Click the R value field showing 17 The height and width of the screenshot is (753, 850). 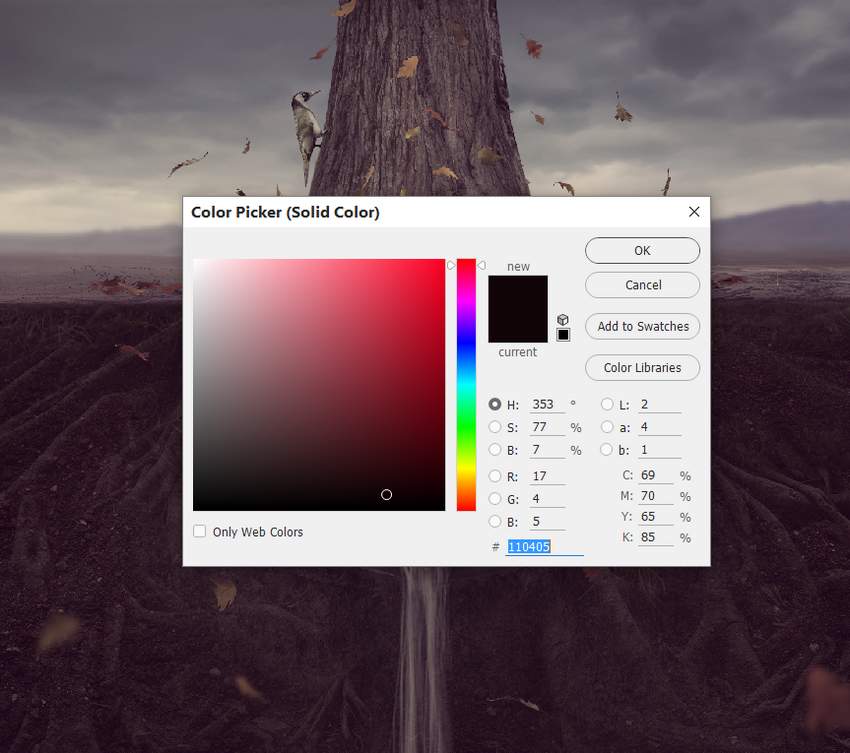pos(546,476)
